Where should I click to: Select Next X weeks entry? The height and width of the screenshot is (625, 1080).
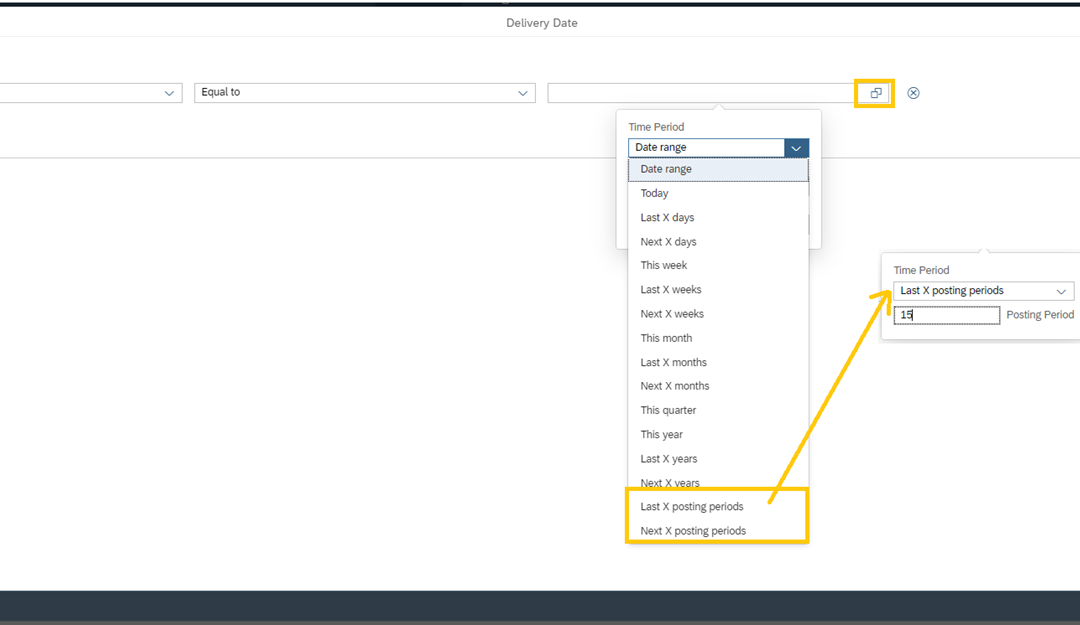pyautogui.click(x=672, y=314)
